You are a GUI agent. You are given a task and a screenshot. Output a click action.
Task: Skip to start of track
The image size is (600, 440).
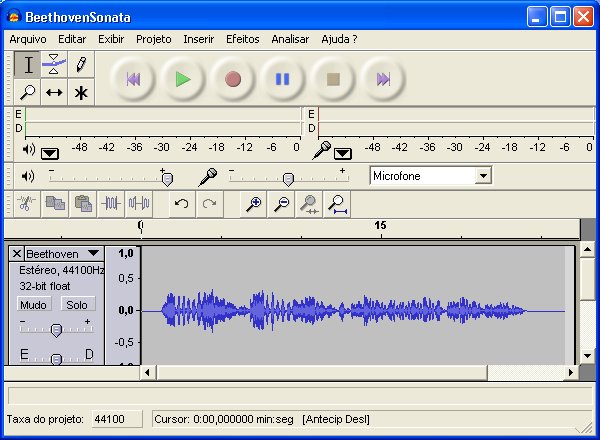click(133, 80)
